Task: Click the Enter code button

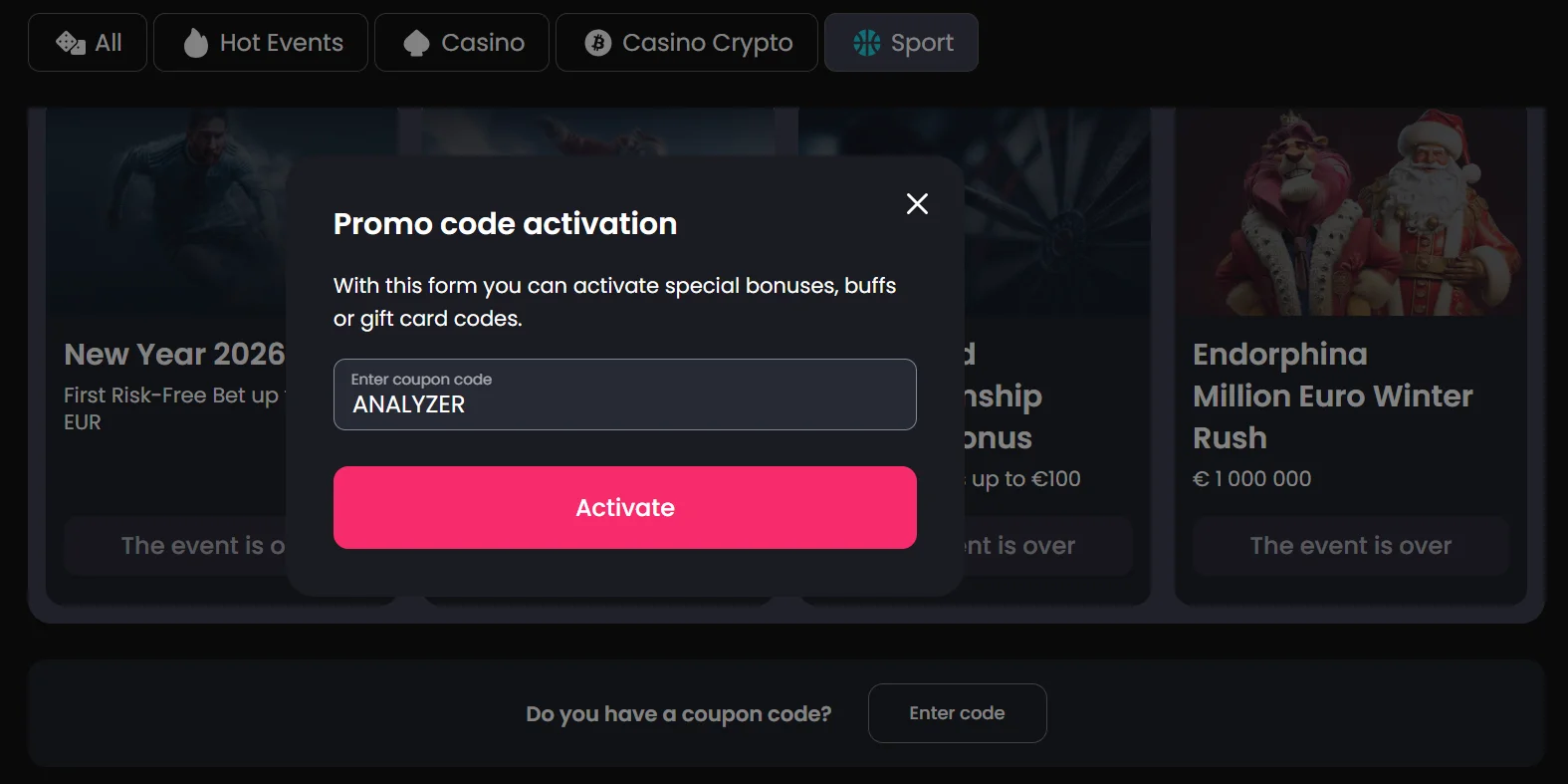Action: point(957,713)
